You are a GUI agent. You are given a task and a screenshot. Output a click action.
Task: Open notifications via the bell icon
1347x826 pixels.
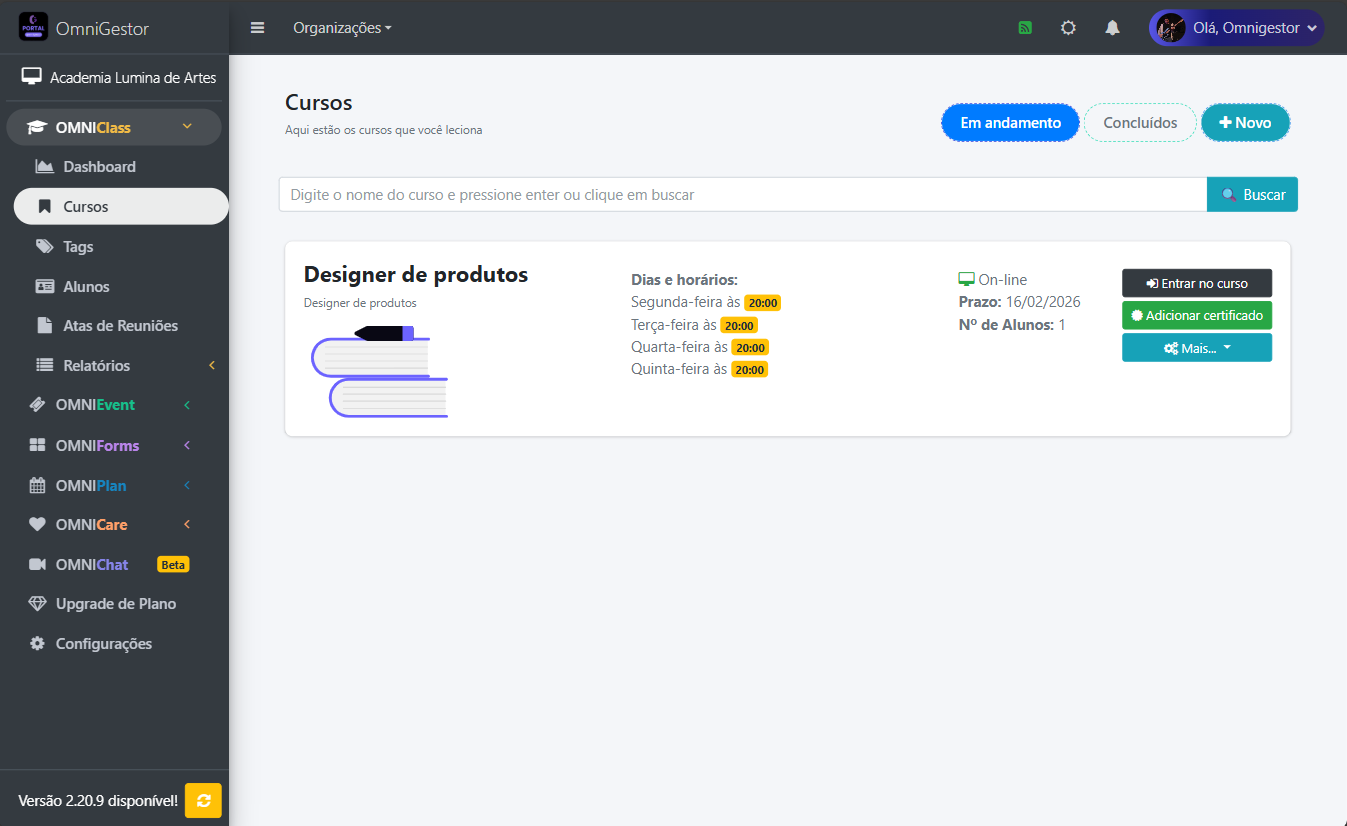(1112, 27)
